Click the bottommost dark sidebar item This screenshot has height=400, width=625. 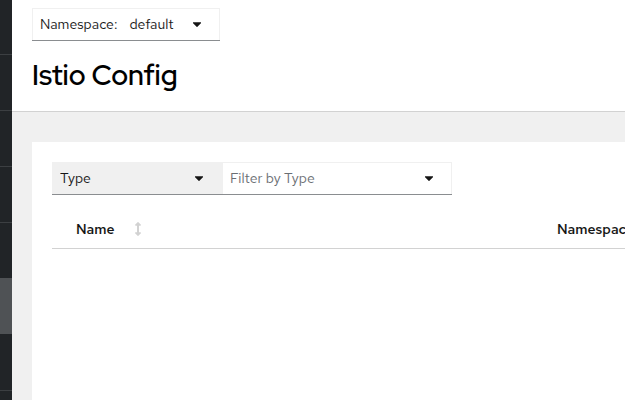coord(6,395)
